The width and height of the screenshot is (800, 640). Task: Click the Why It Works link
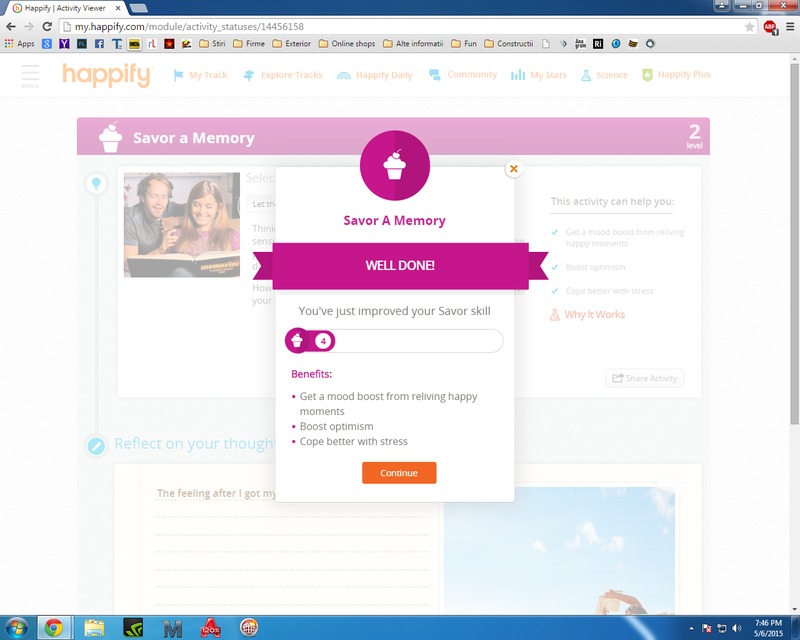[587, 314]
